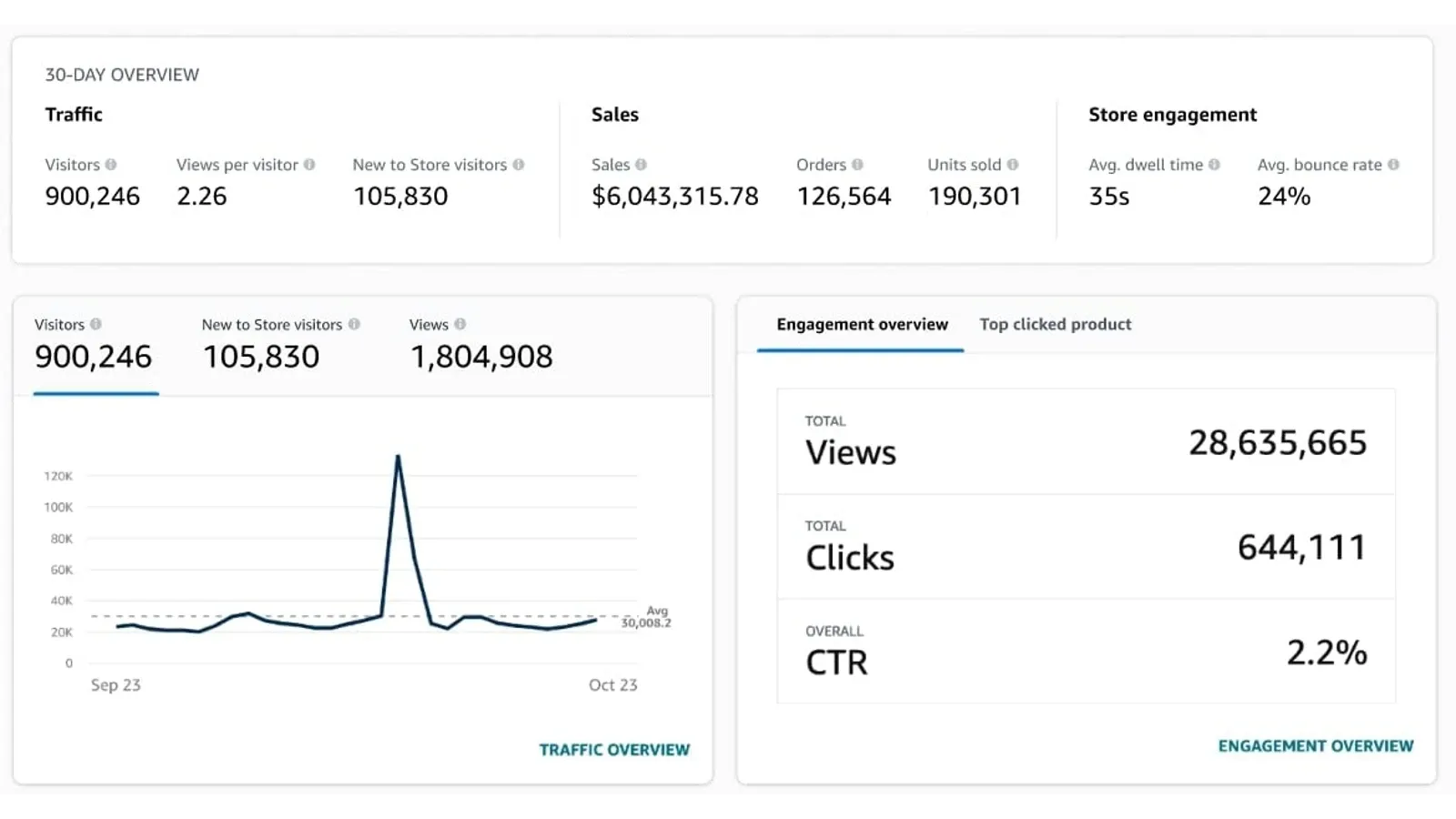Click the 40K y-axis label
1456x819 pixels.
point(62,601)
